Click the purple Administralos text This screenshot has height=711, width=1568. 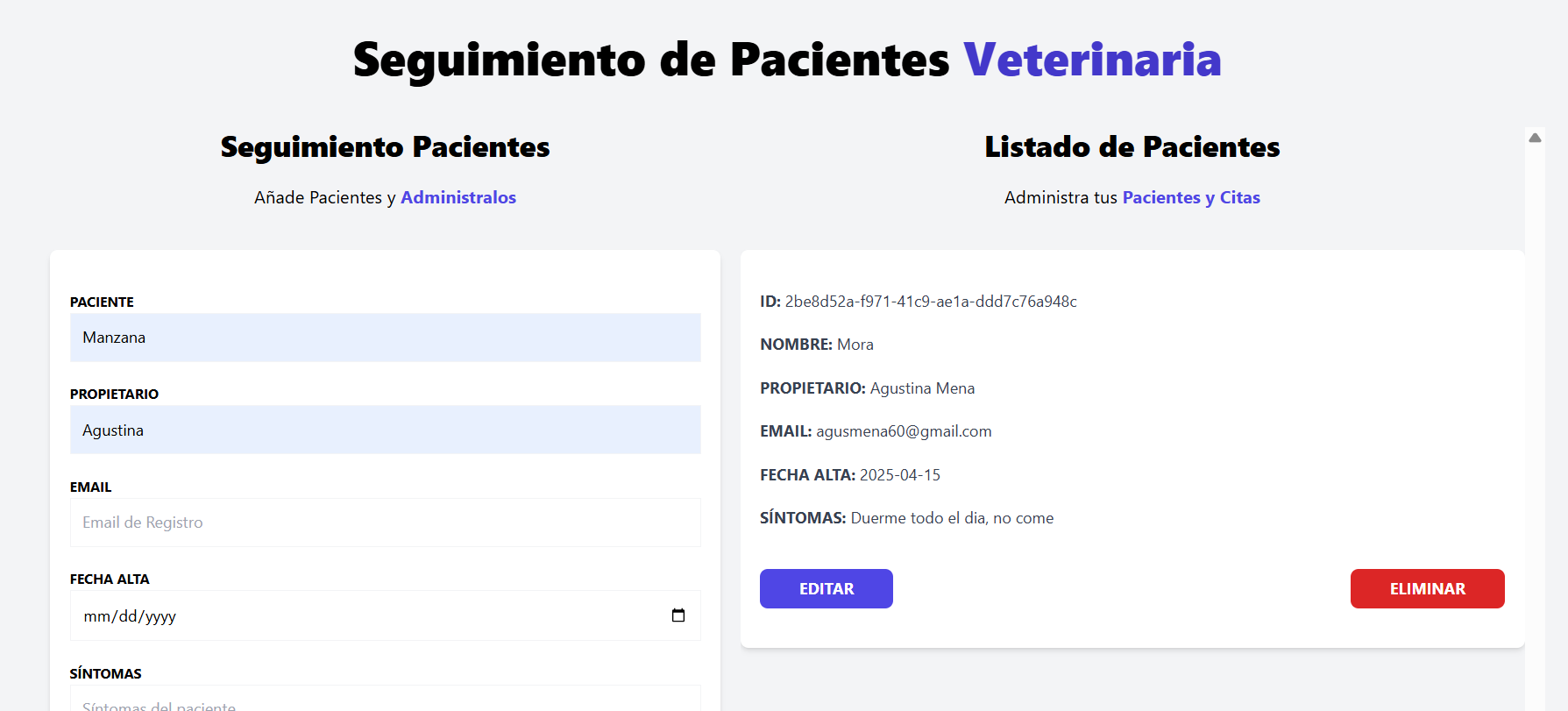pyautogui.click(x=458, y=197)
